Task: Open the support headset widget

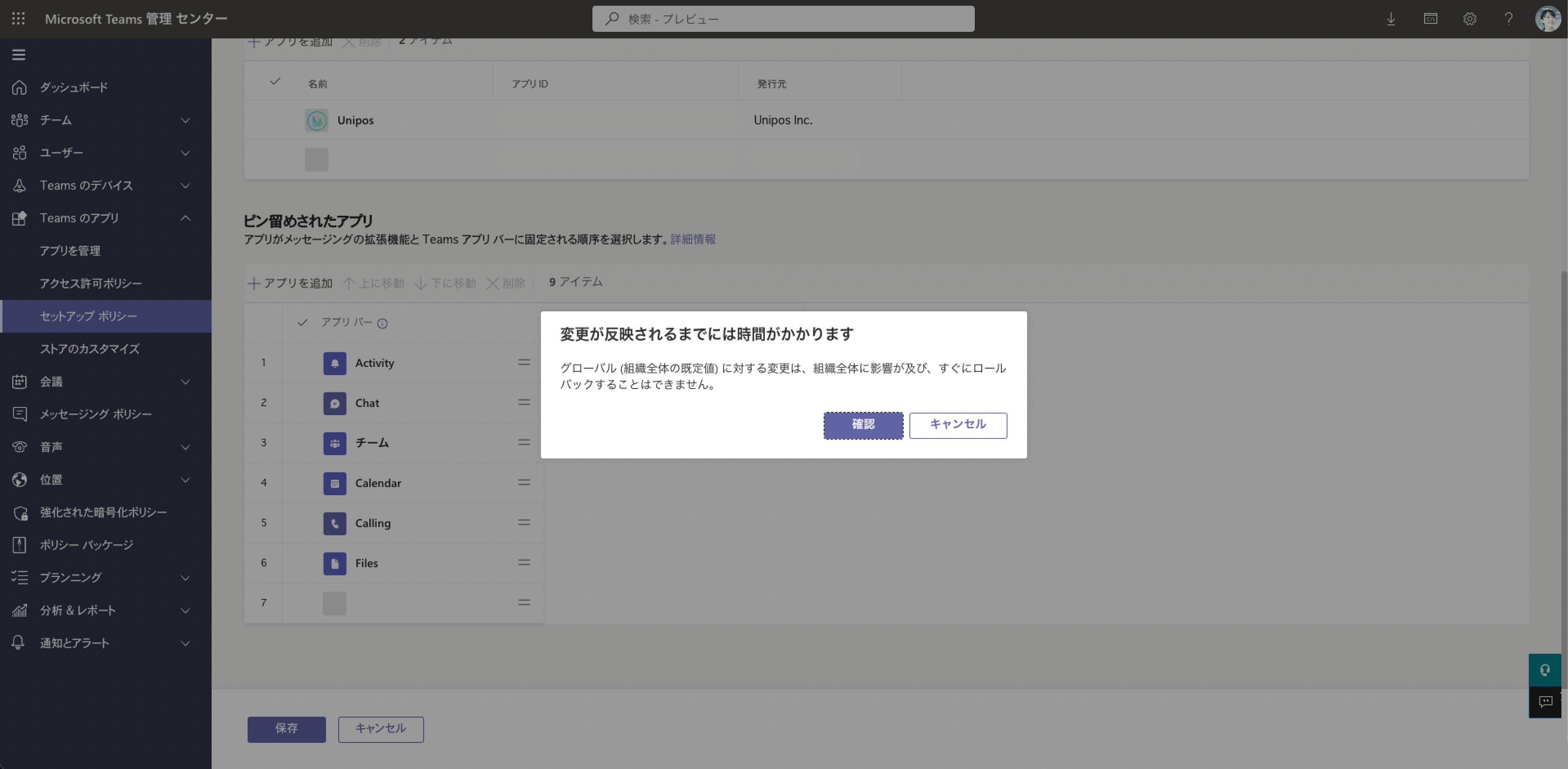Action: point(1545,671)
